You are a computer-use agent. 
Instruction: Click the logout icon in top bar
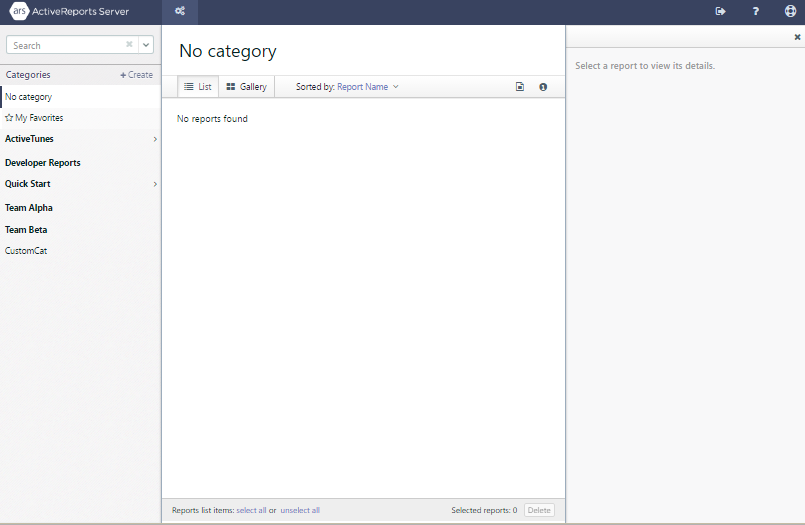[x=720, y=12]
